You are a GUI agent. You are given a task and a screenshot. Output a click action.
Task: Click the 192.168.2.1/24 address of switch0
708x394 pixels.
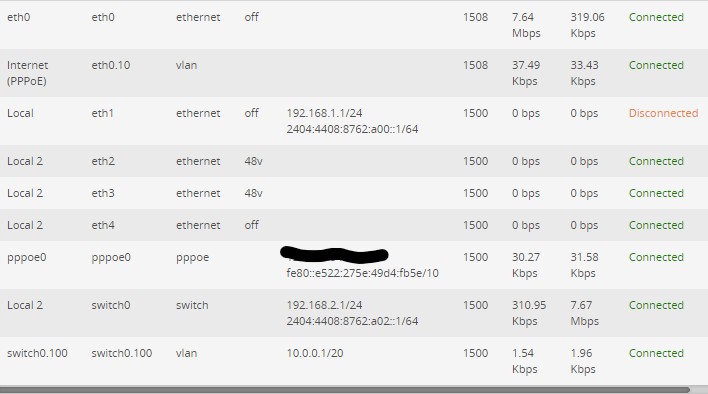click(x=324, y=305)
